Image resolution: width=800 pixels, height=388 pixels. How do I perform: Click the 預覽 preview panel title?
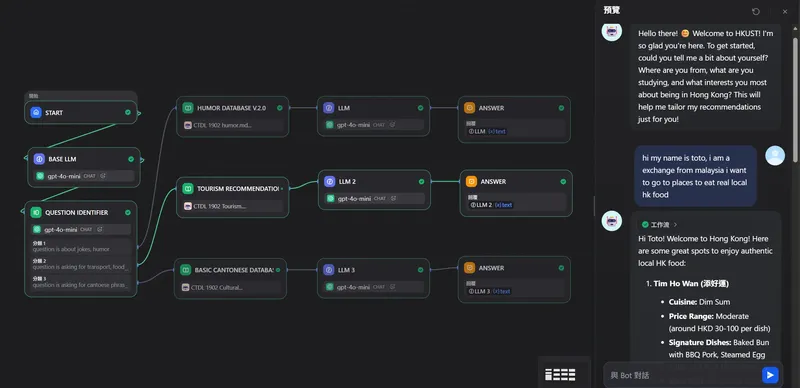click(611, 10)
